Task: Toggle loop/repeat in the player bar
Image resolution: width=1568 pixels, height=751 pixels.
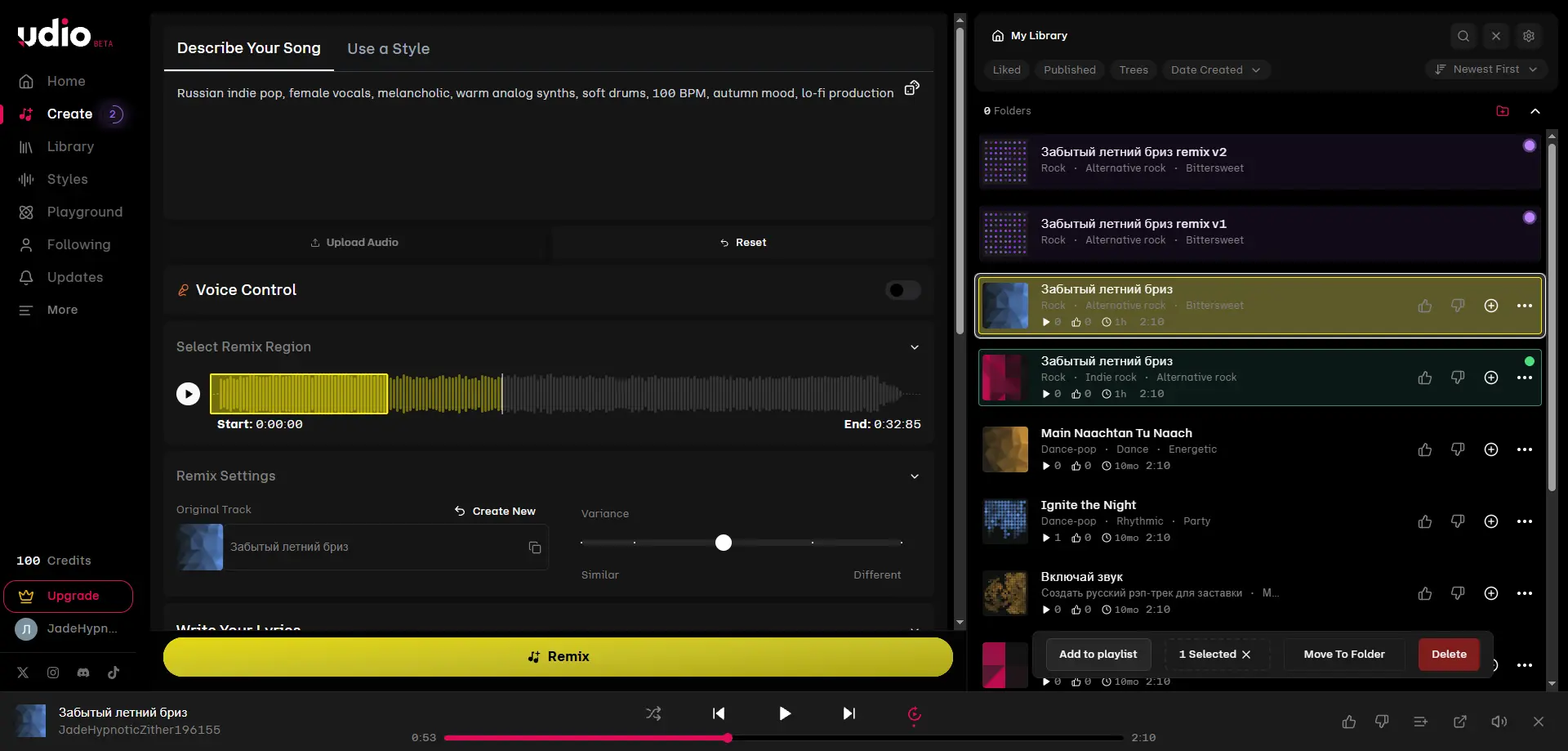Action: [914, 714]
